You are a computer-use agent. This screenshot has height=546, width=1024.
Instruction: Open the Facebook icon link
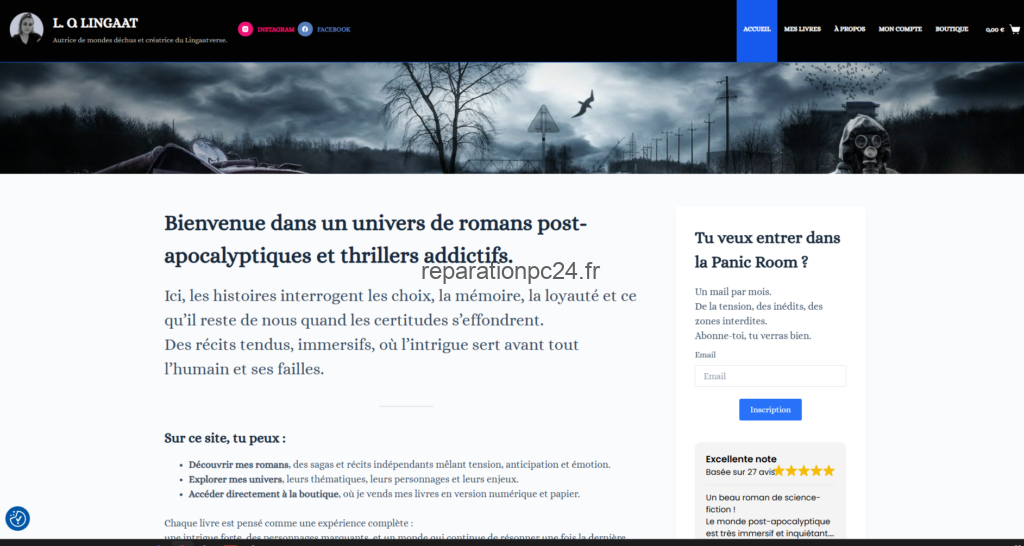(305, 29)
